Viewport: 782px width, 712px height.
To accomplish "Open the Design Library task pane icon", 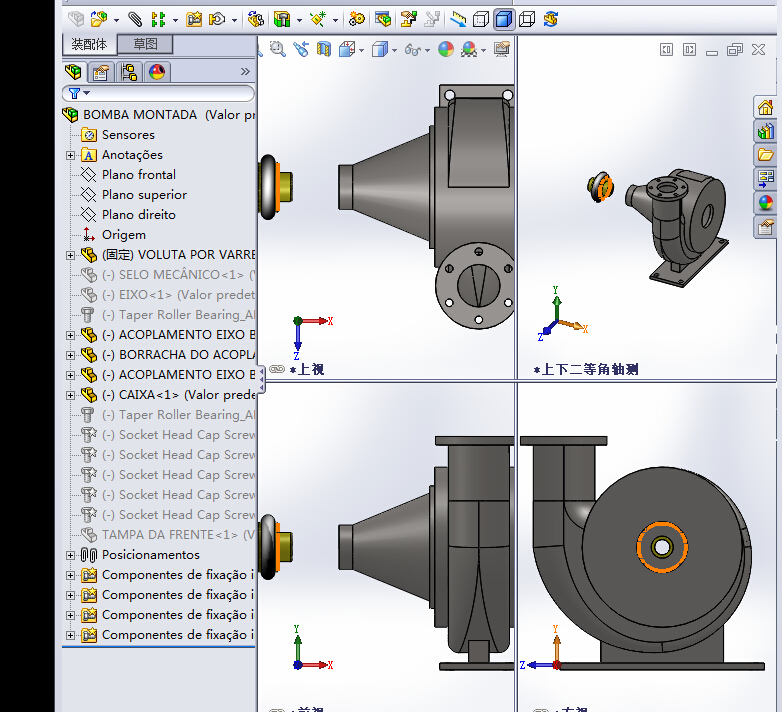I will pyautogui.click(x=765, y=131).
